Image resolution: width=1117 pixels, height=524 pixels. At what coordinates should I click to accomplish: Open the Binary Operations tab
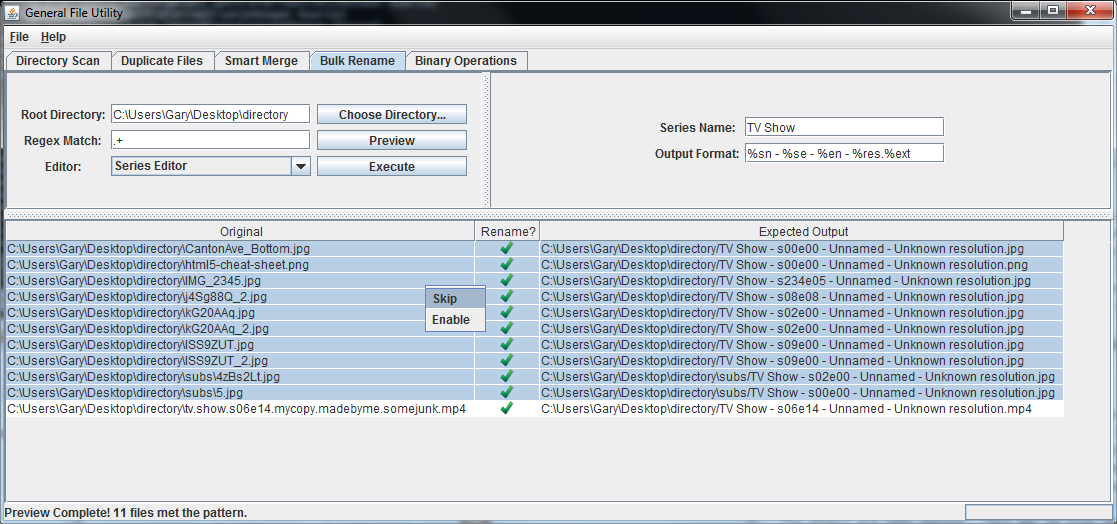(466, 61)
